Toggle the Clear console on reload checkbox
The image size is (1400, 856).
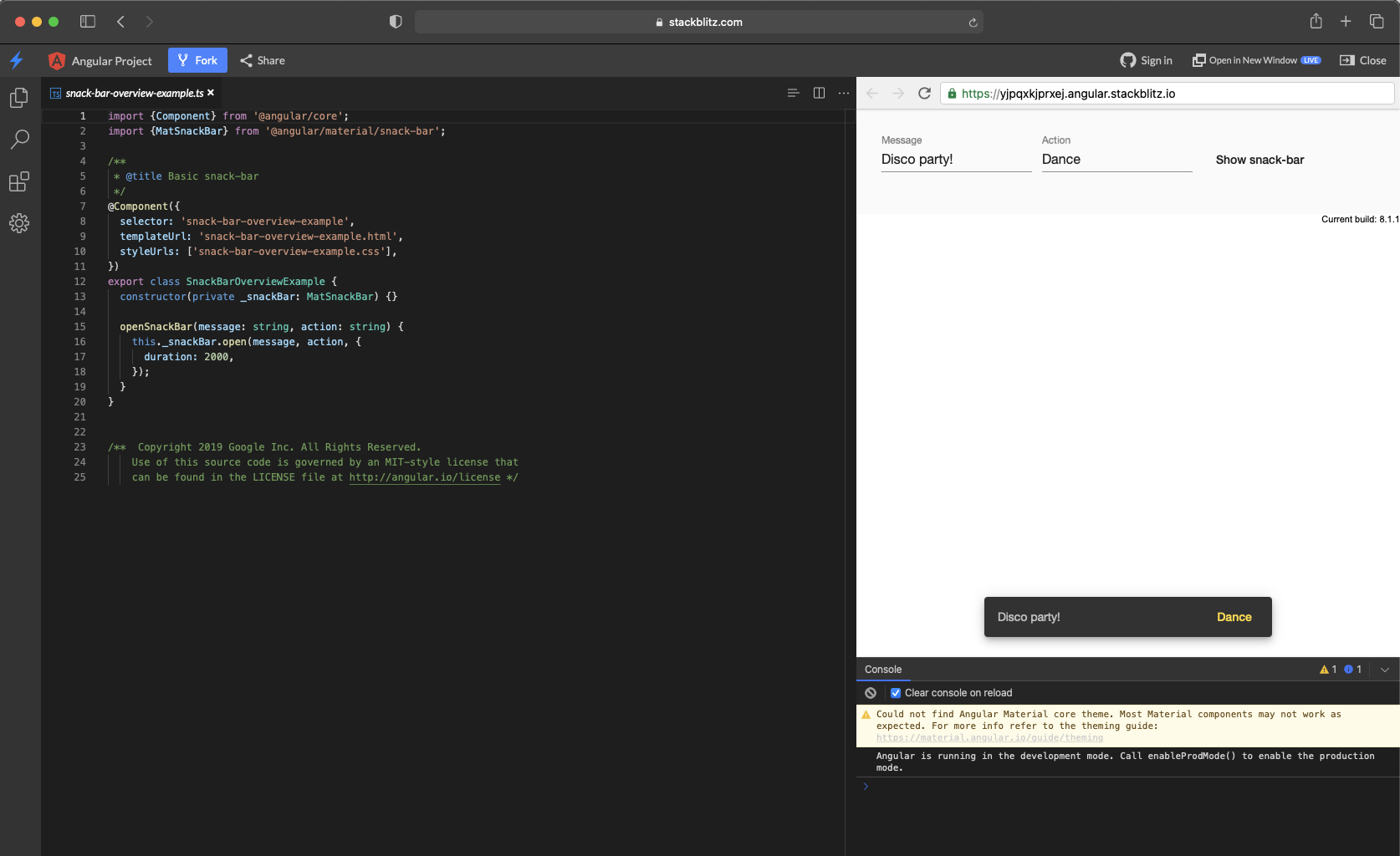click(x=895, y=692)
